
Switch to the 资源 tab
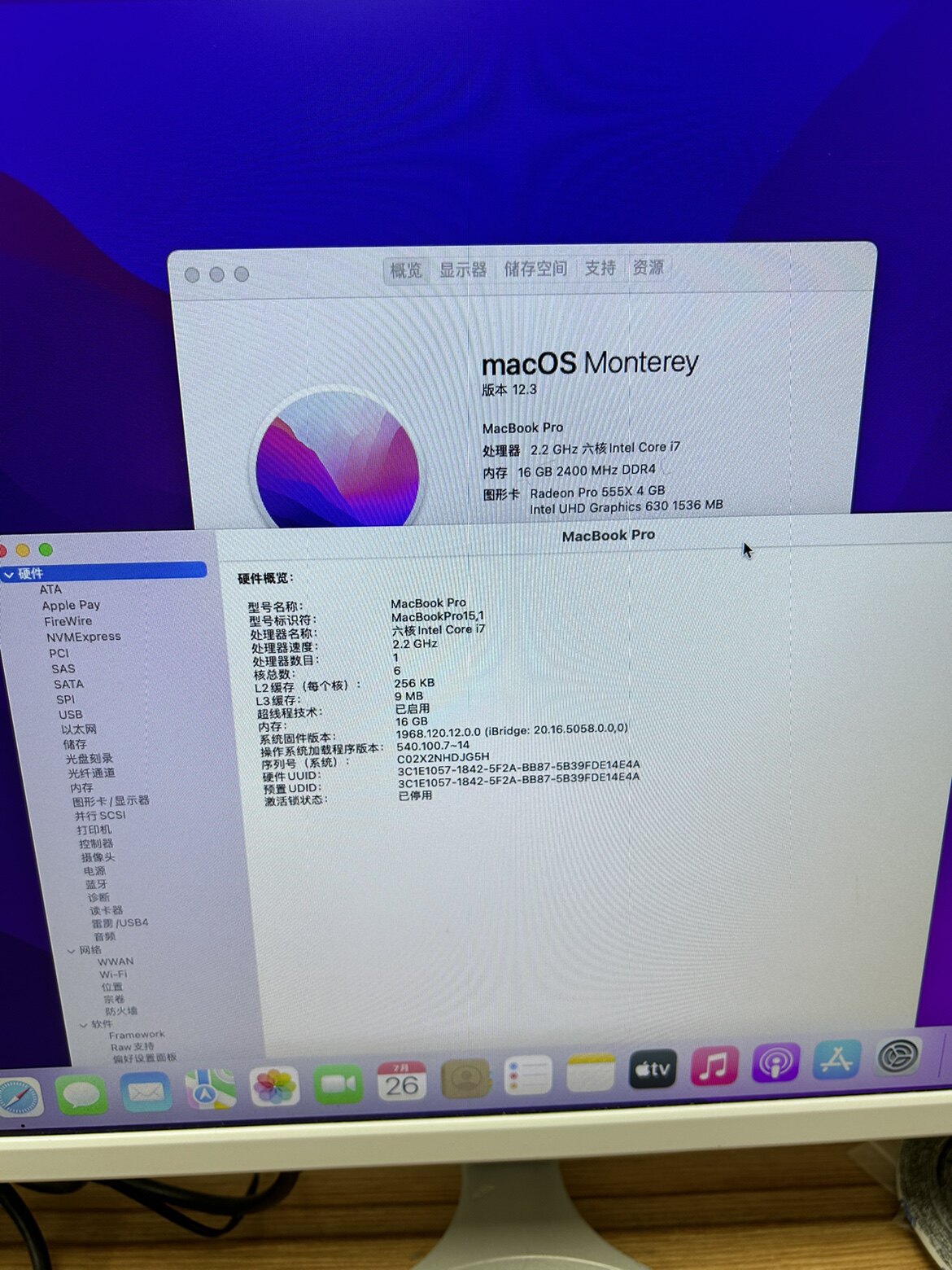click(648, 267)
